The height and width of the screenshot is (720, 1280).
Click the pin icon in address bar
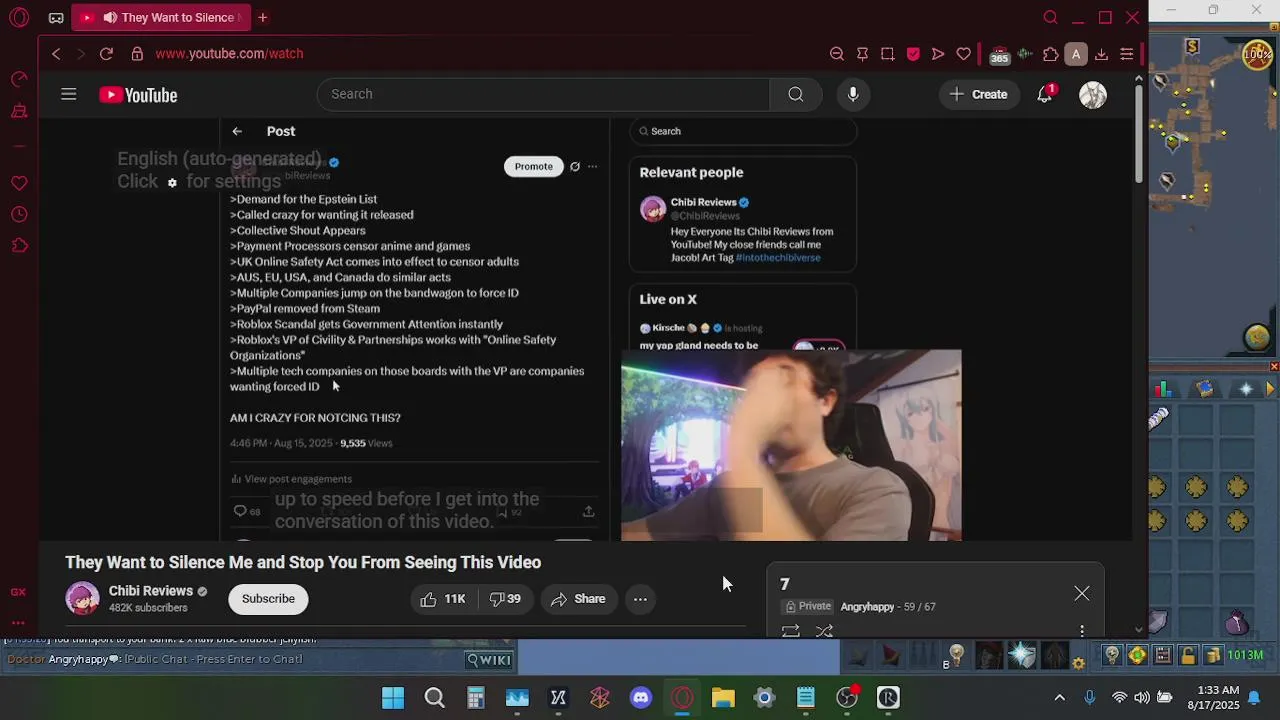pyautogui.click(x=862, y=54)
